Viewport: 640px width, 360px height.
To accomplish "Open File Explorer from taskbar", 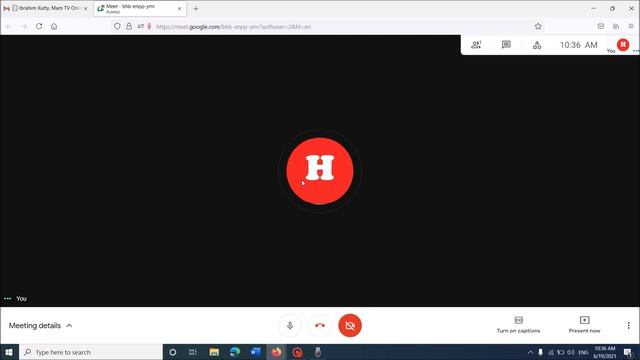I will click(x=214, y=352).
